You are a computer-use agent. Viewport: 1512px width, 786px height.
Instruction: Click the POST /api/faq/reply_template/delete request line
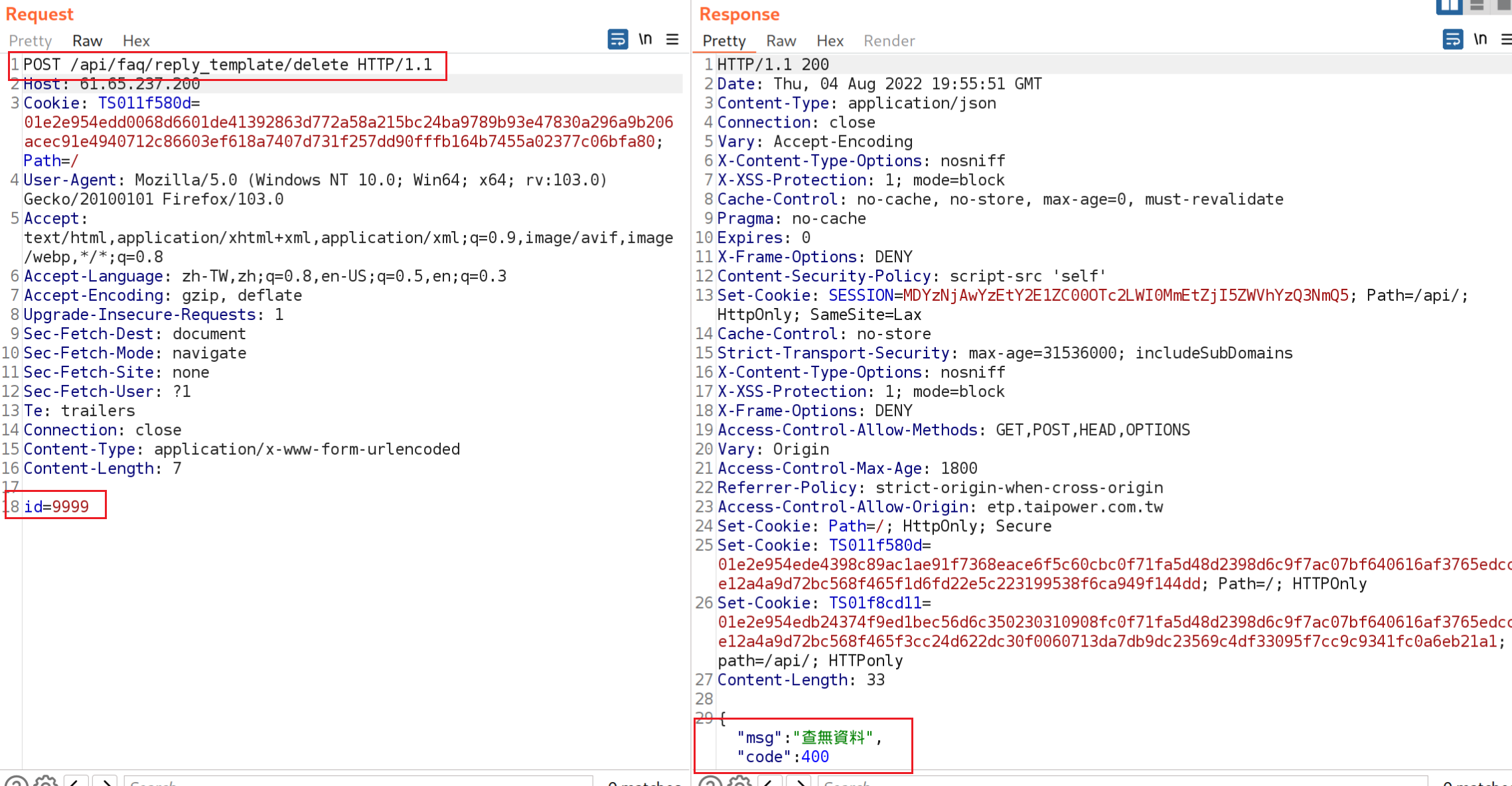tap(228, 64)
